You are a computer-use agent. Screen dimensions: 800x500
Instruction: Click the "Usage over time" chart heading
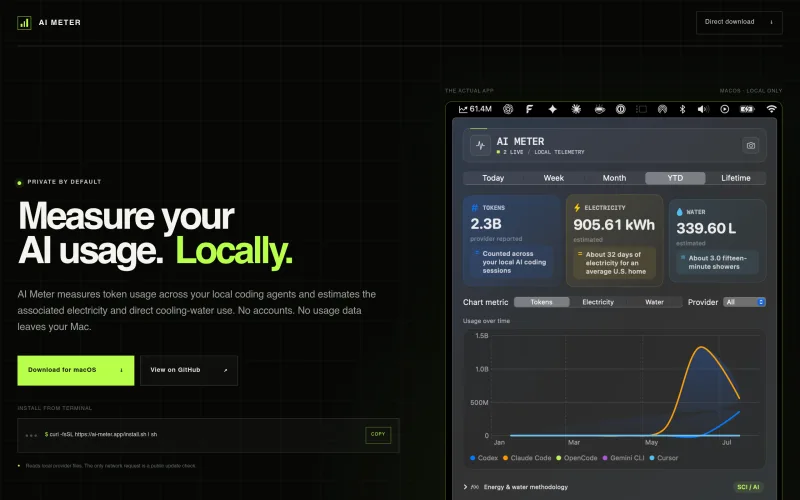point(486,321)
